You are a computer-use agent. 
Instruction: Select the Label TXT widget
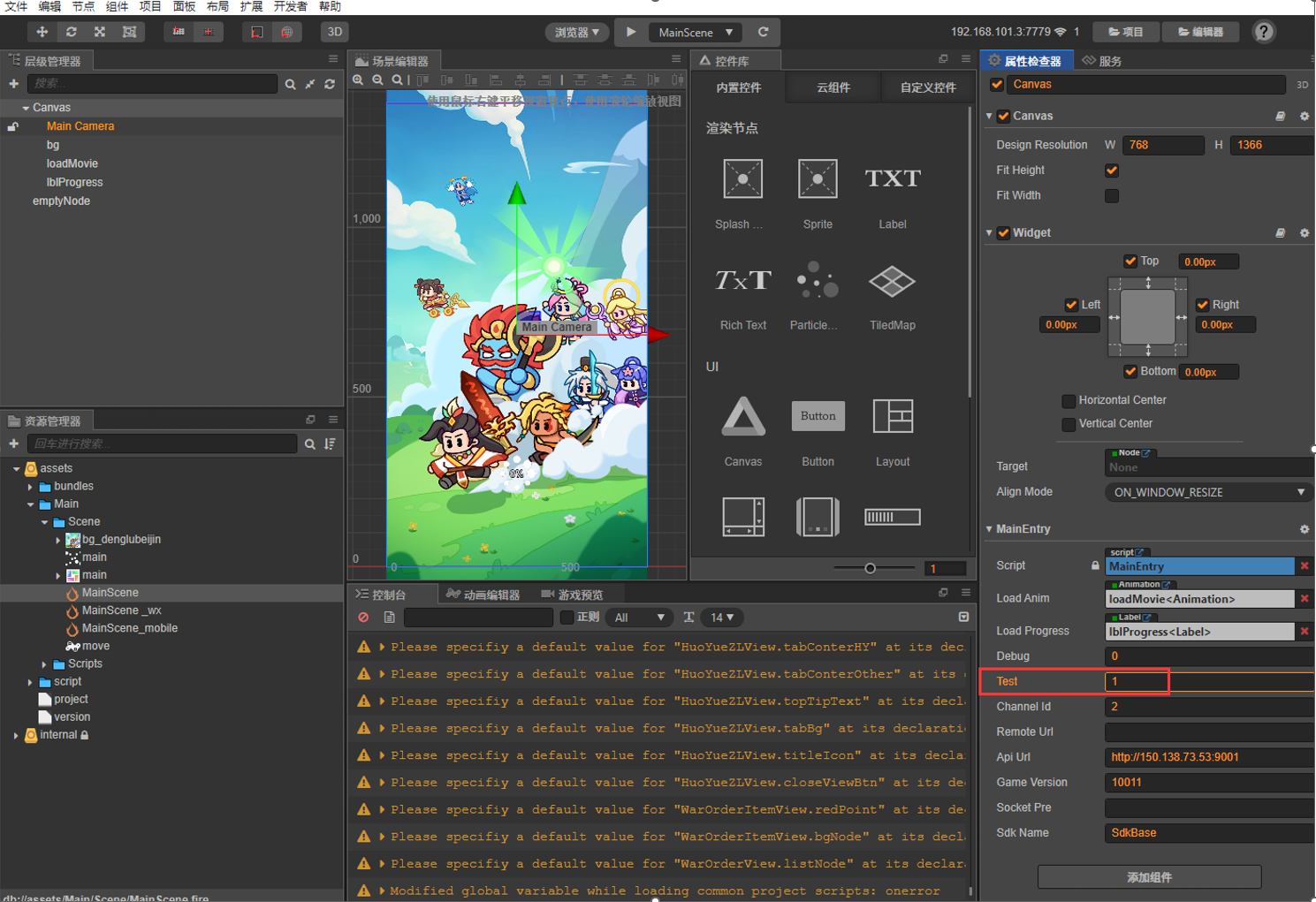892,179
